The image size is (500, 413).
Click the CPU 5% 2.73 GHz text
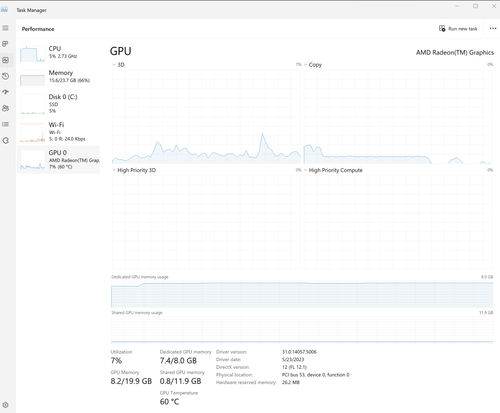tap(63, 56)
